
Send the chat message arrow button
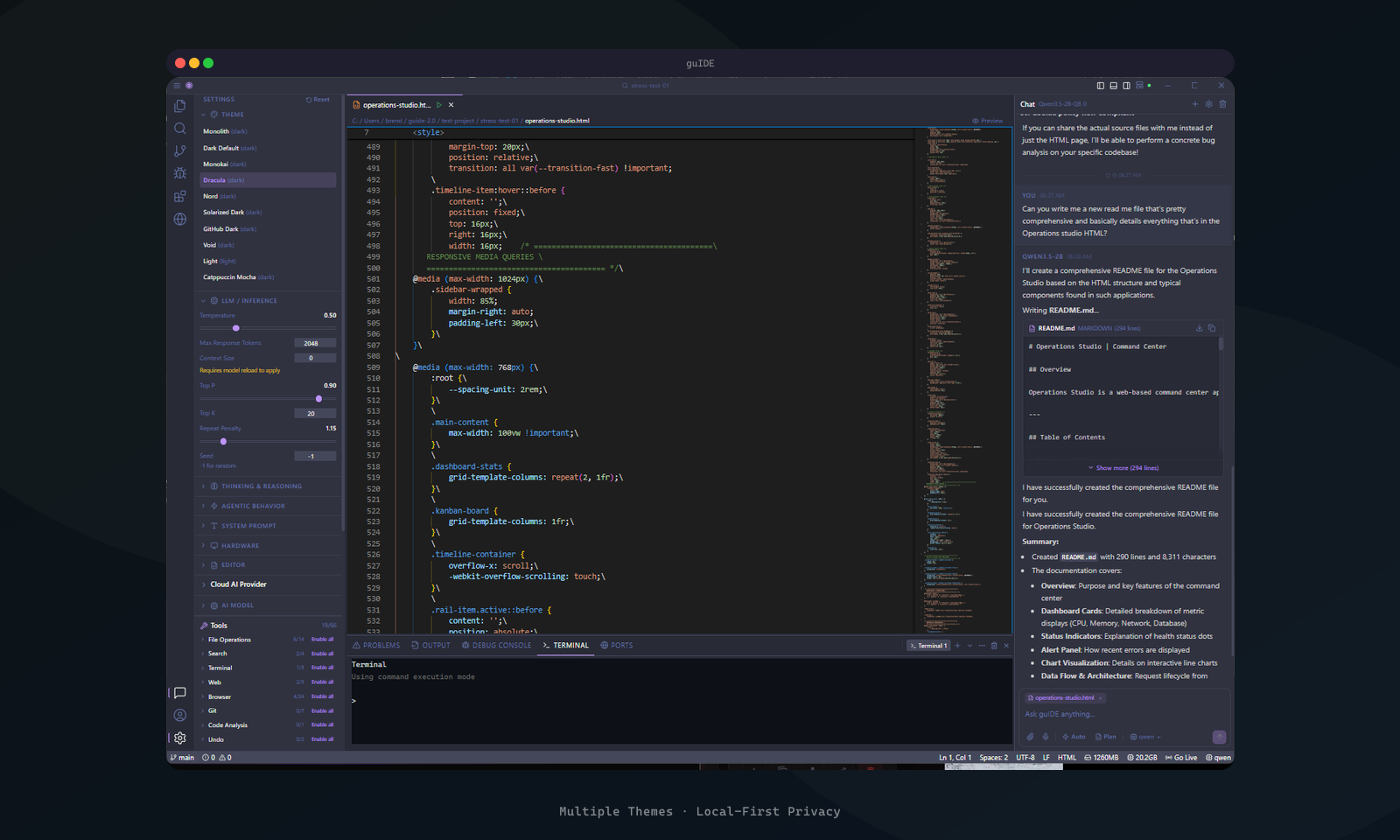(1219, 737)
